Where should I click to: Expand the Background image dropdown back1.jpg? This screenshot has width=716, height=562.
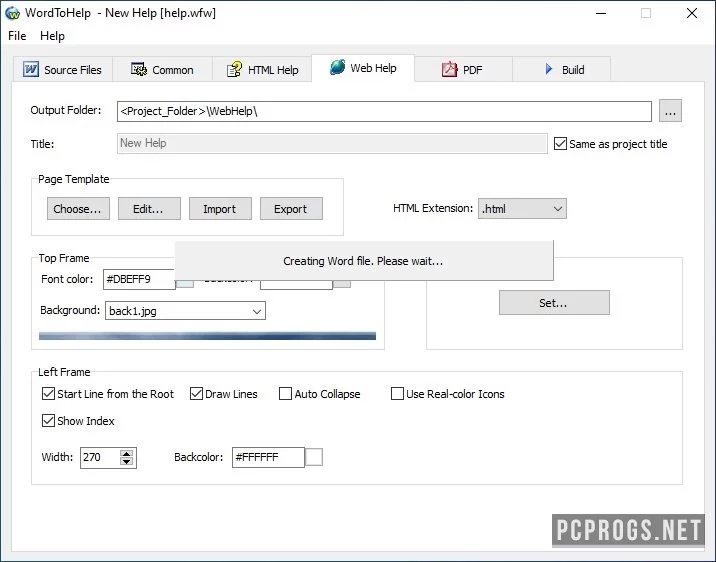coord(185,310)
